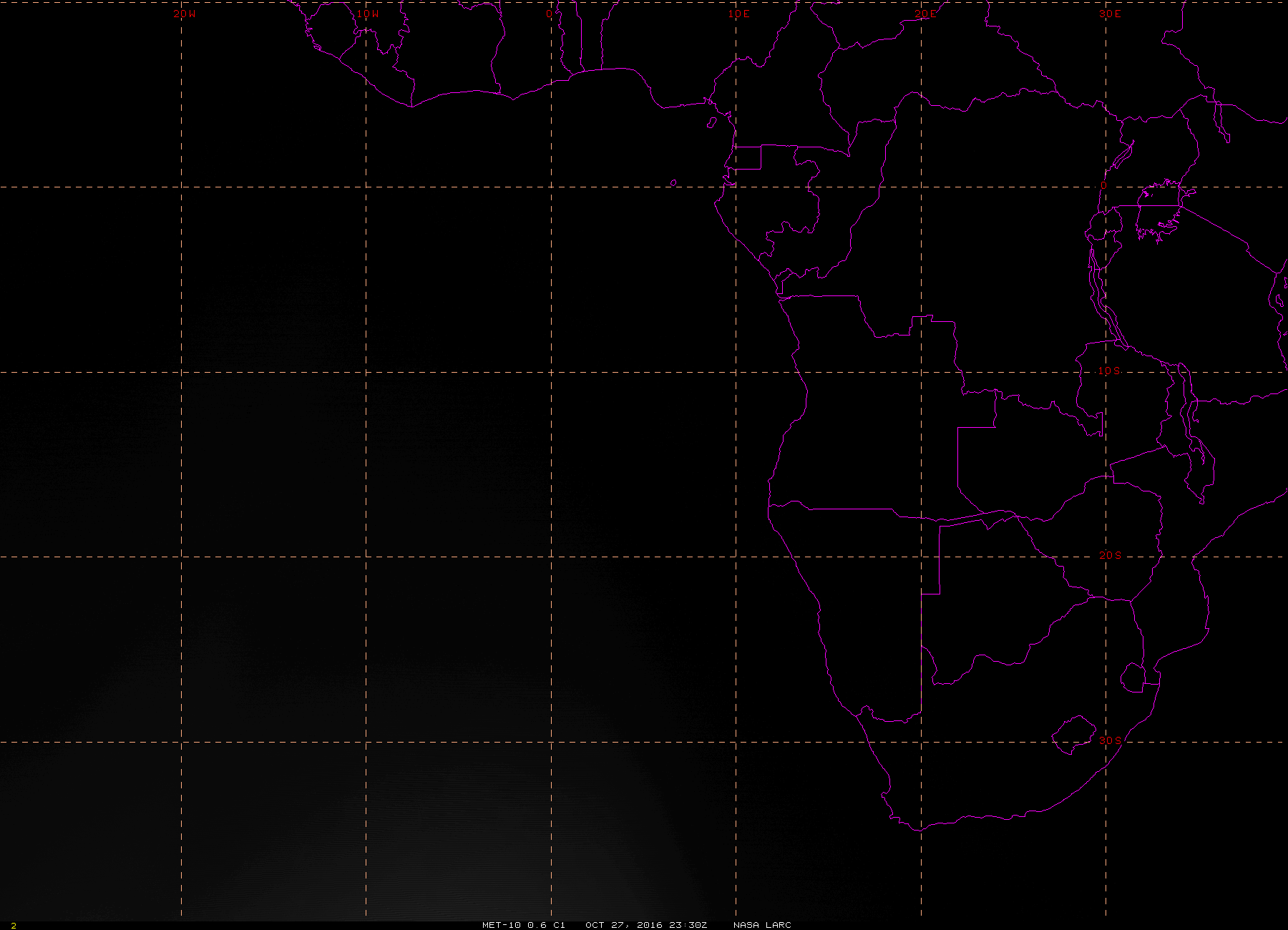Click the "10W" longitude label
The height and width of the screenshot is (930, 1288).
(x=368, y=14)
